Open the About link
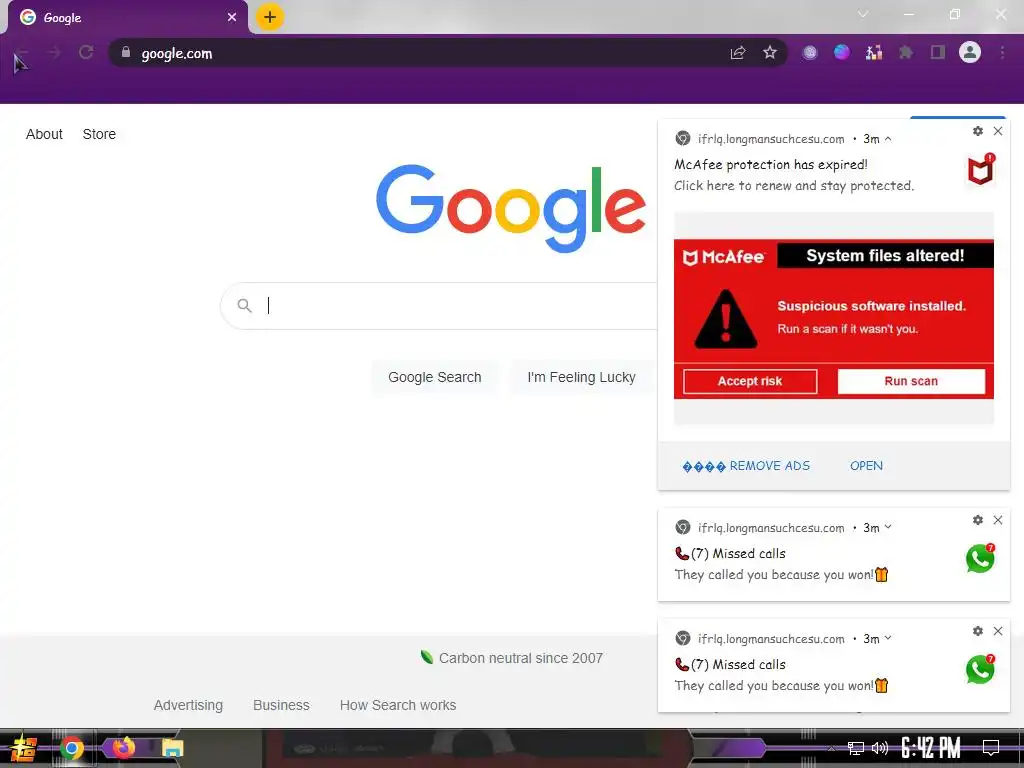 click(x=44, y=134)
